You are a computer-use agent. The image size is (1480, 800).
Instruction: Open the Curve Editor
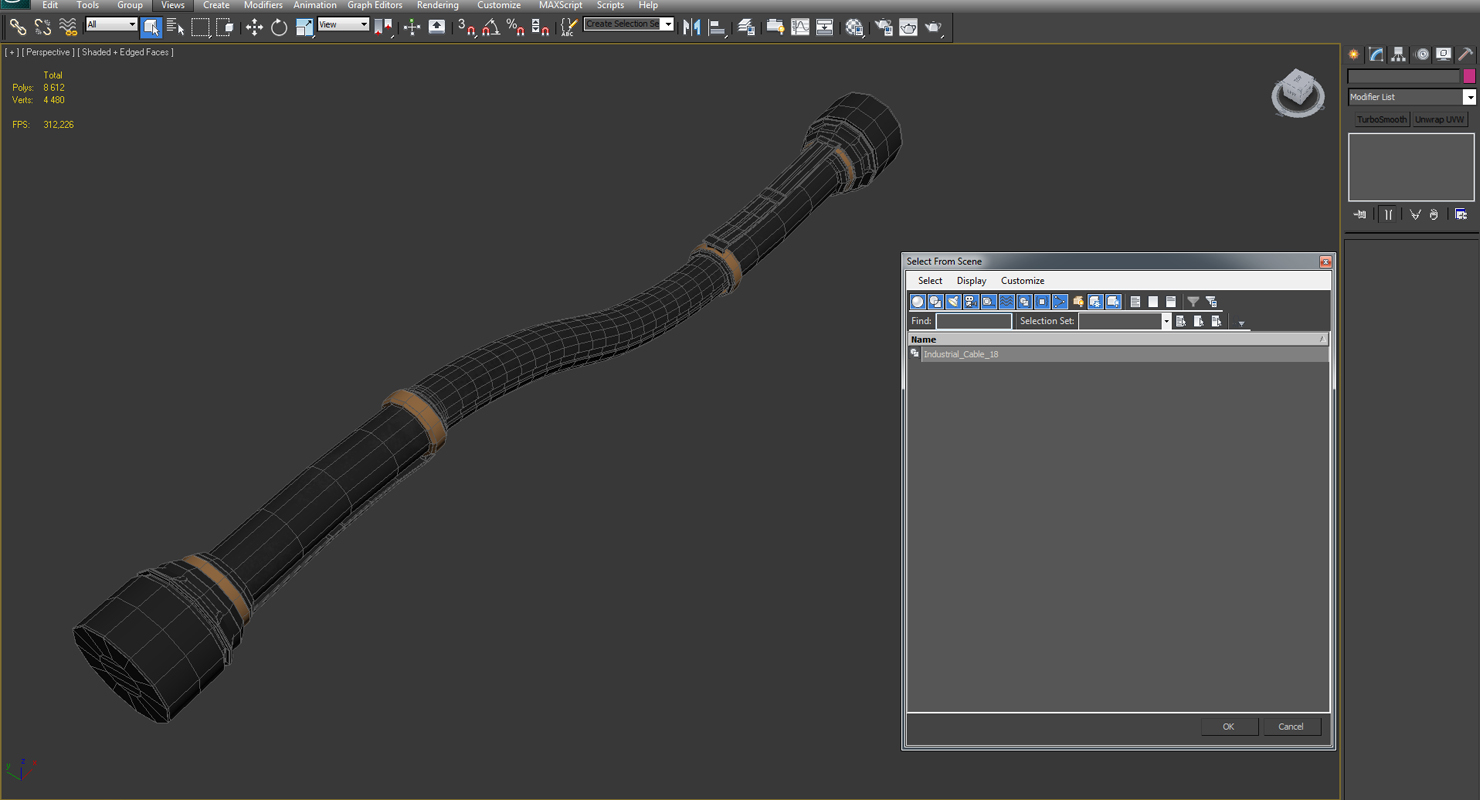pos(800,27)
